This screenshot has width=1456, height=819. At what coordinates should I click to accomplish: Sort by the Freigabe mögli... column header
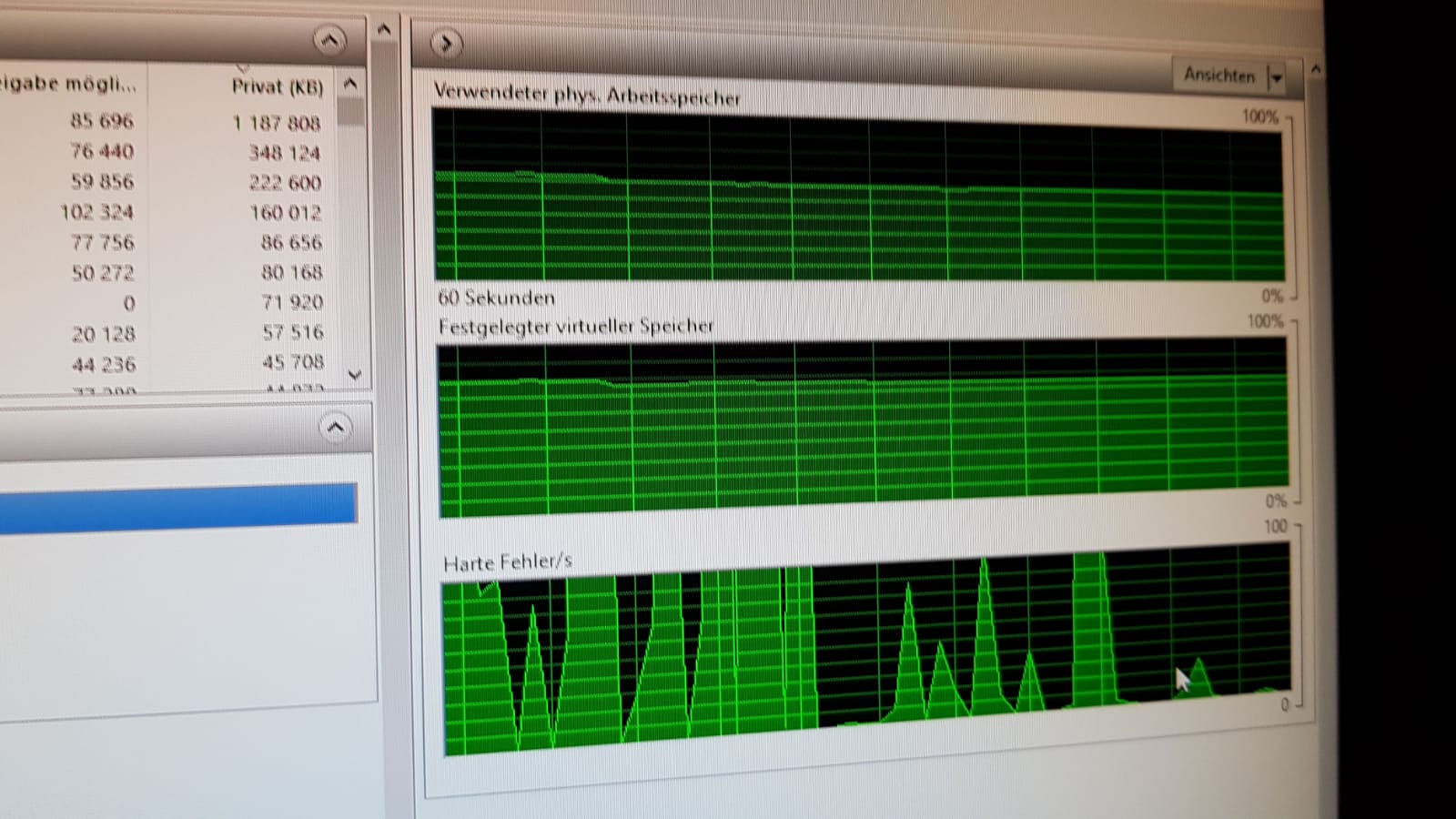pyautogui.click(x=69, y=85)
